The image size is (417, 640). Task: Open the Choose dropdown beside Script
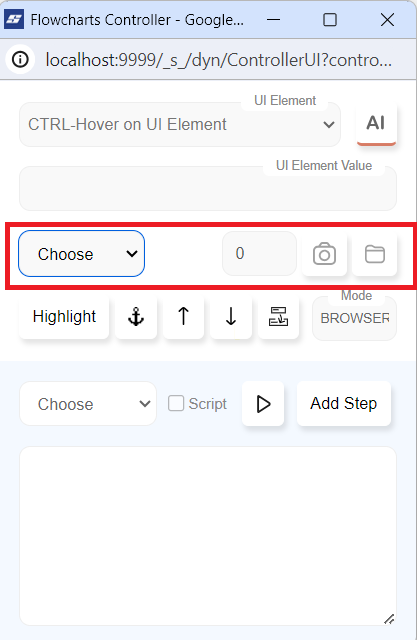coord(88,404)
